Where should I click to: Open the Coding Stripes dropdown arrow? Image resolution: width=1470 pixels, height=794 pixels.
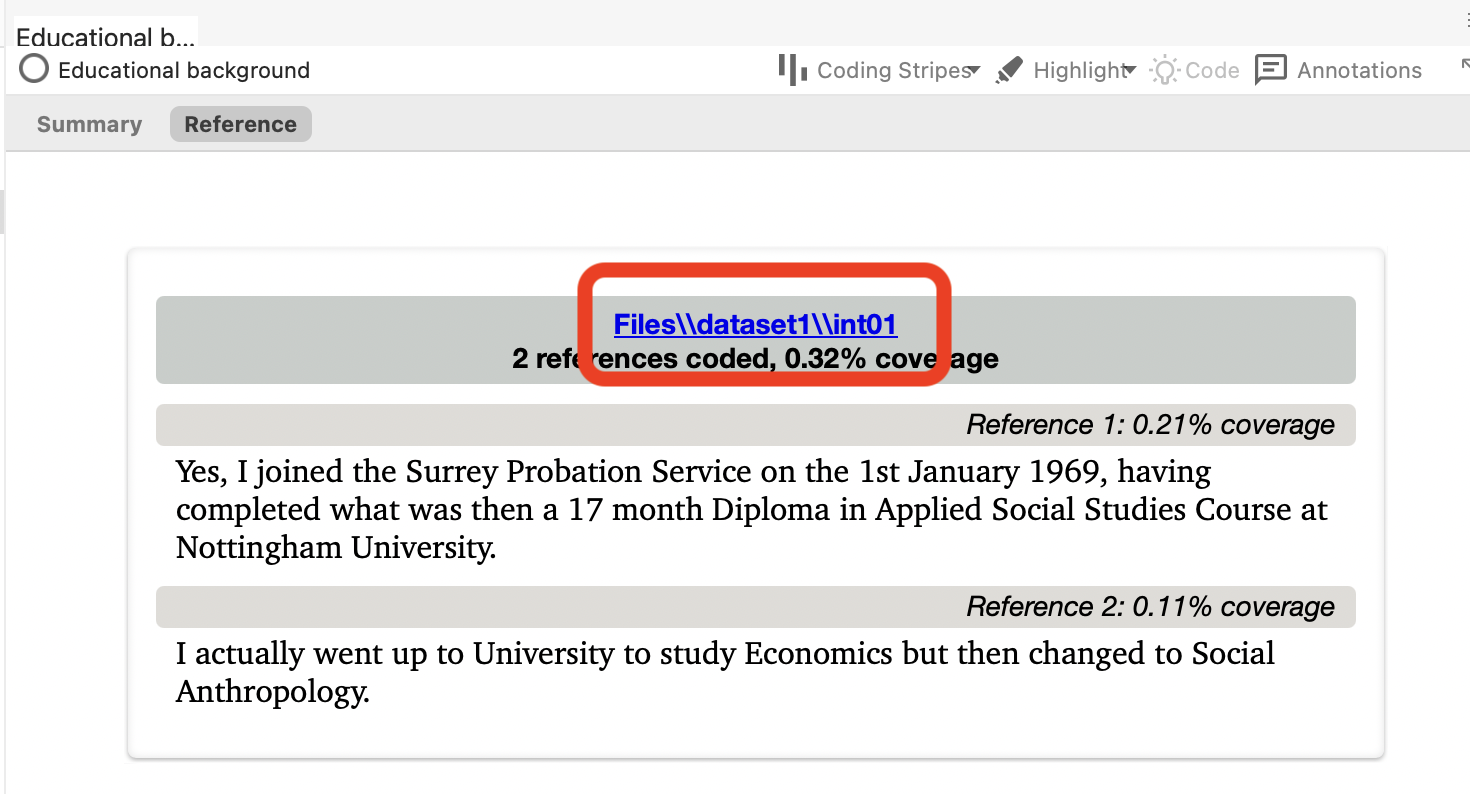[x=973, y=71]
